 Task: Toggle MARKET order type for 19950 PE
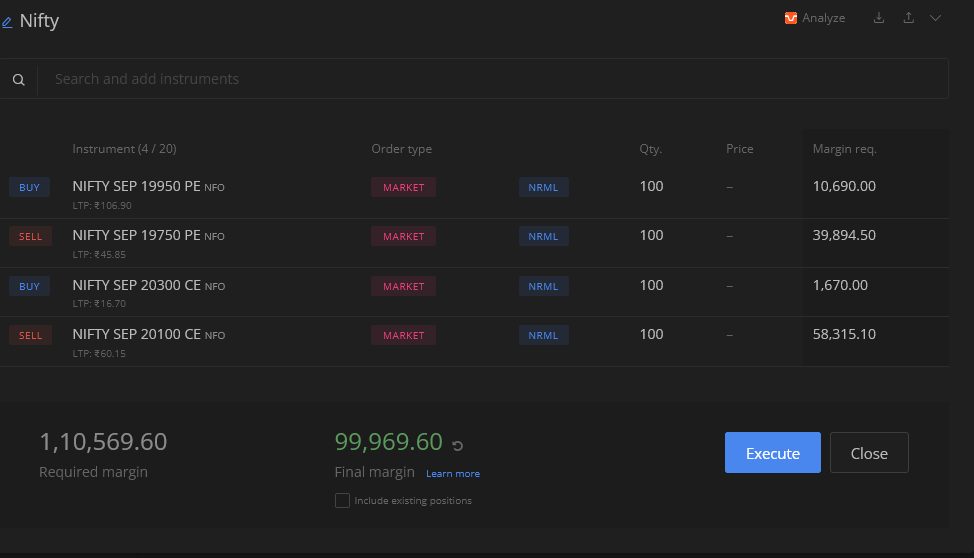403,187
